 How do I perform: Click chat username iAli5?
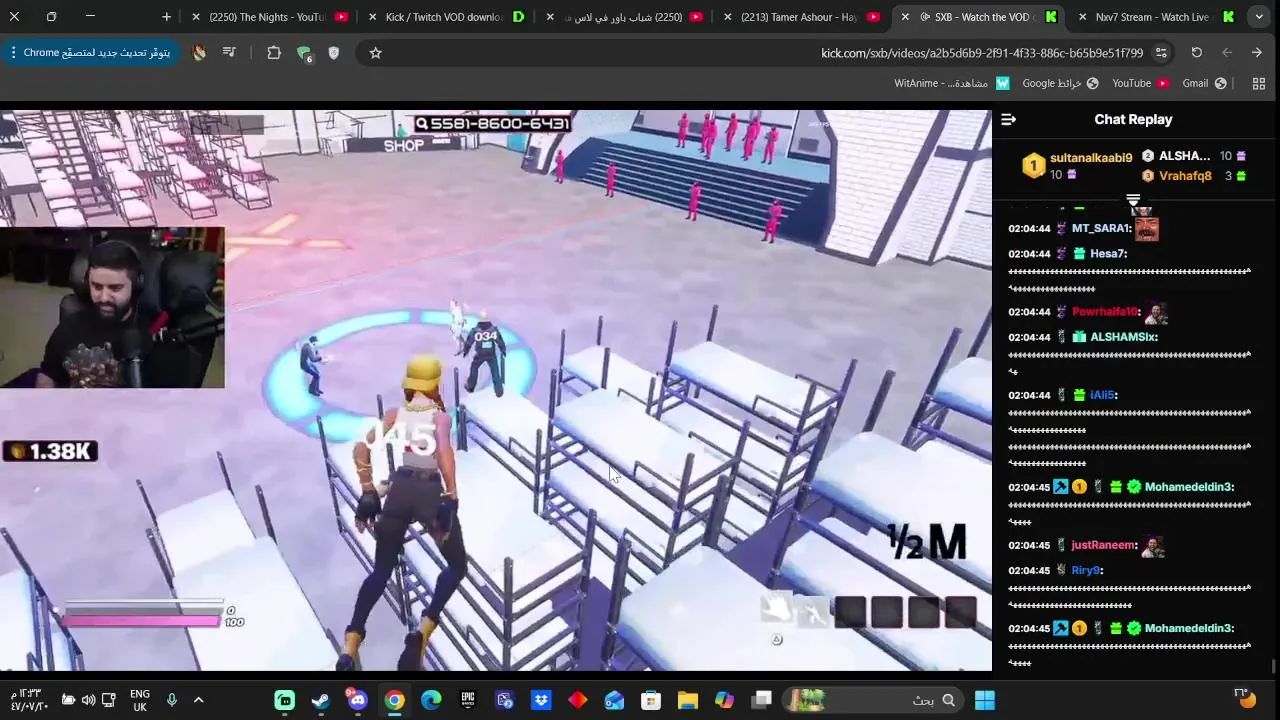point(1102,395)
